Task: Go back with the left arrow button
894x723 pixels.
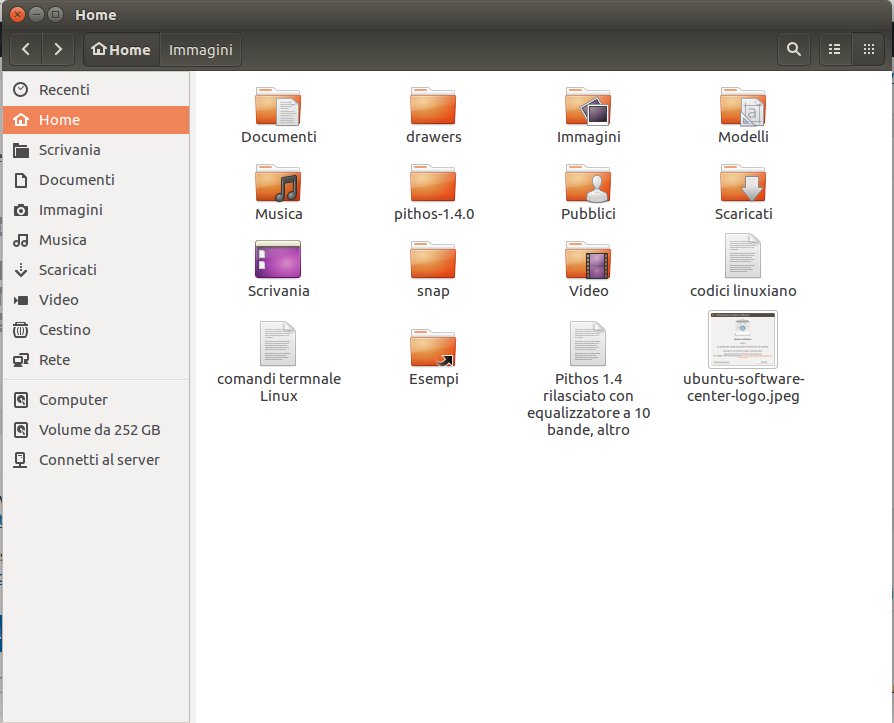Action: click(26, 49)
